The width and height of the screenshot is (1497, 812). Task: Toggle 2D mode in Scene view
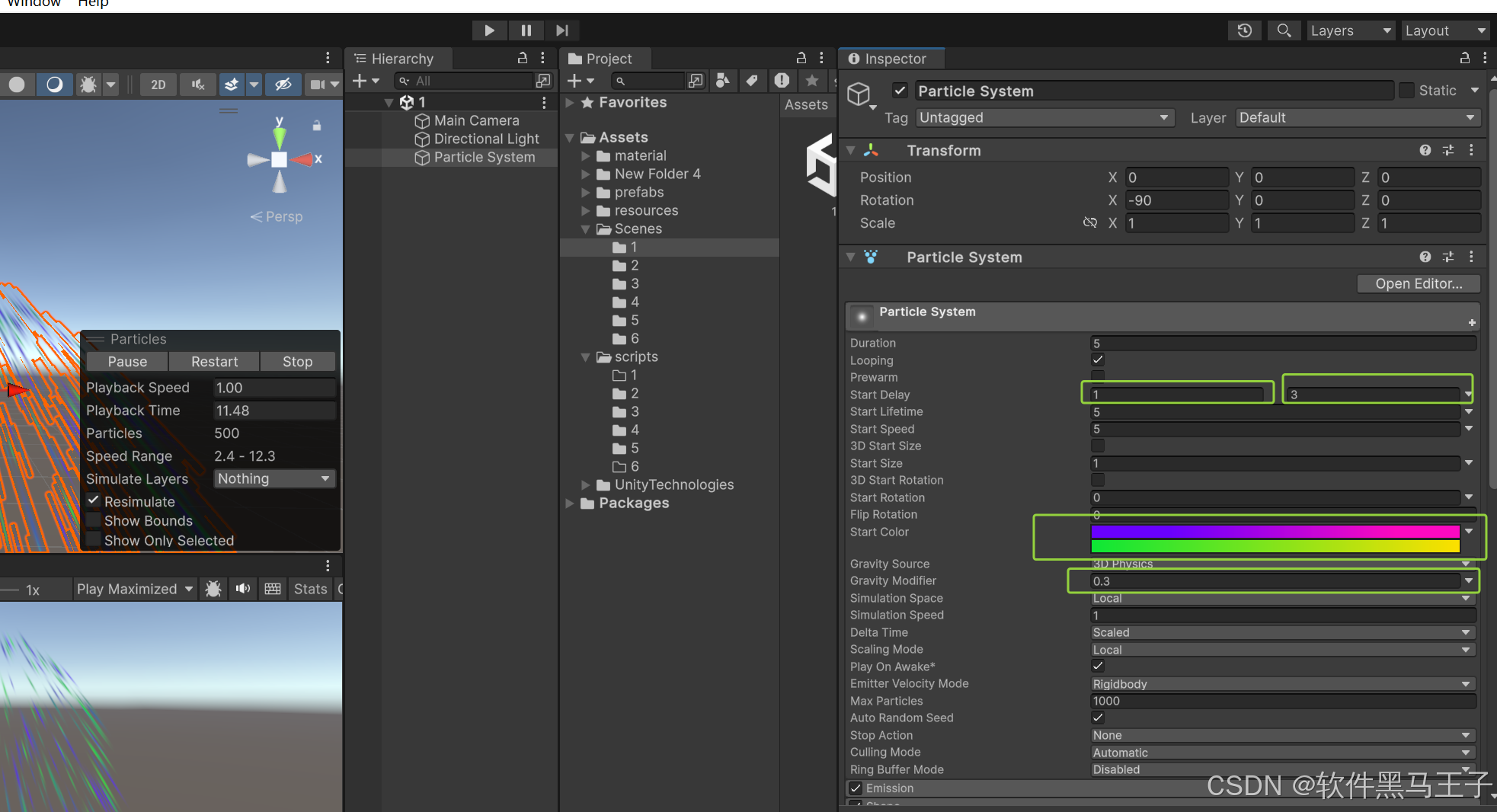point(158,84)
